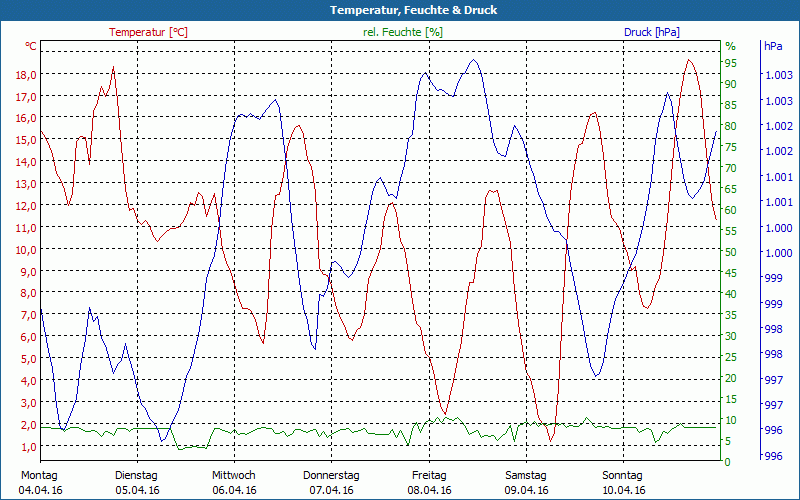Screen dimensions: 800x500
Task: Click the '12,0' temperature axis value
Action: click(26, 206)
